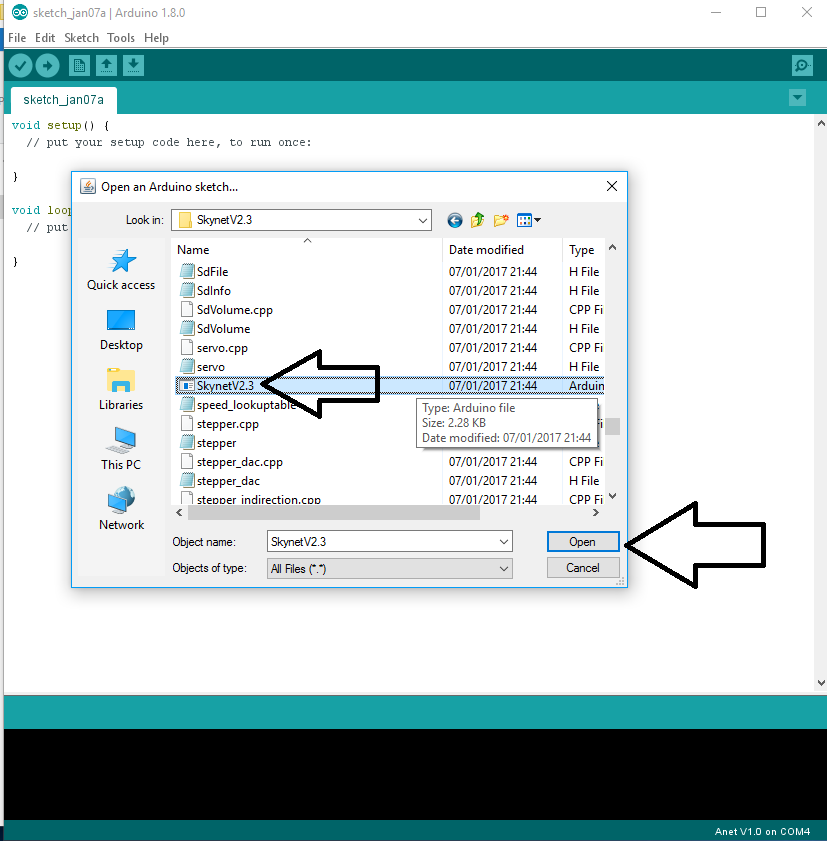This screenshot has height=841, width=827.
Task: Open the File menu
Action: 17,38
